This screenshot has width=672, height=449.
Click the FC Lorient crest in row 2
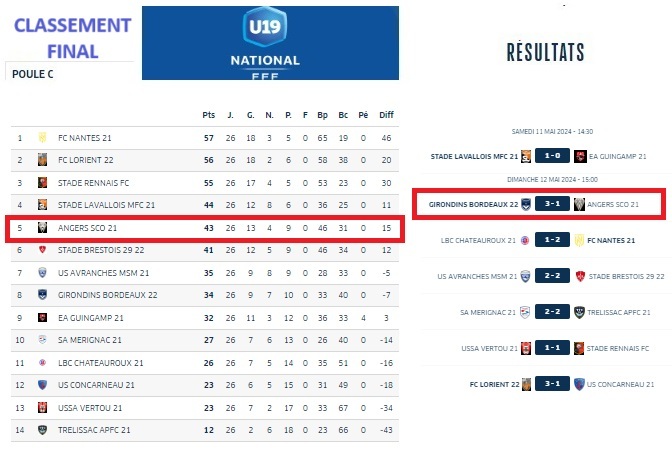coord(43,159)
